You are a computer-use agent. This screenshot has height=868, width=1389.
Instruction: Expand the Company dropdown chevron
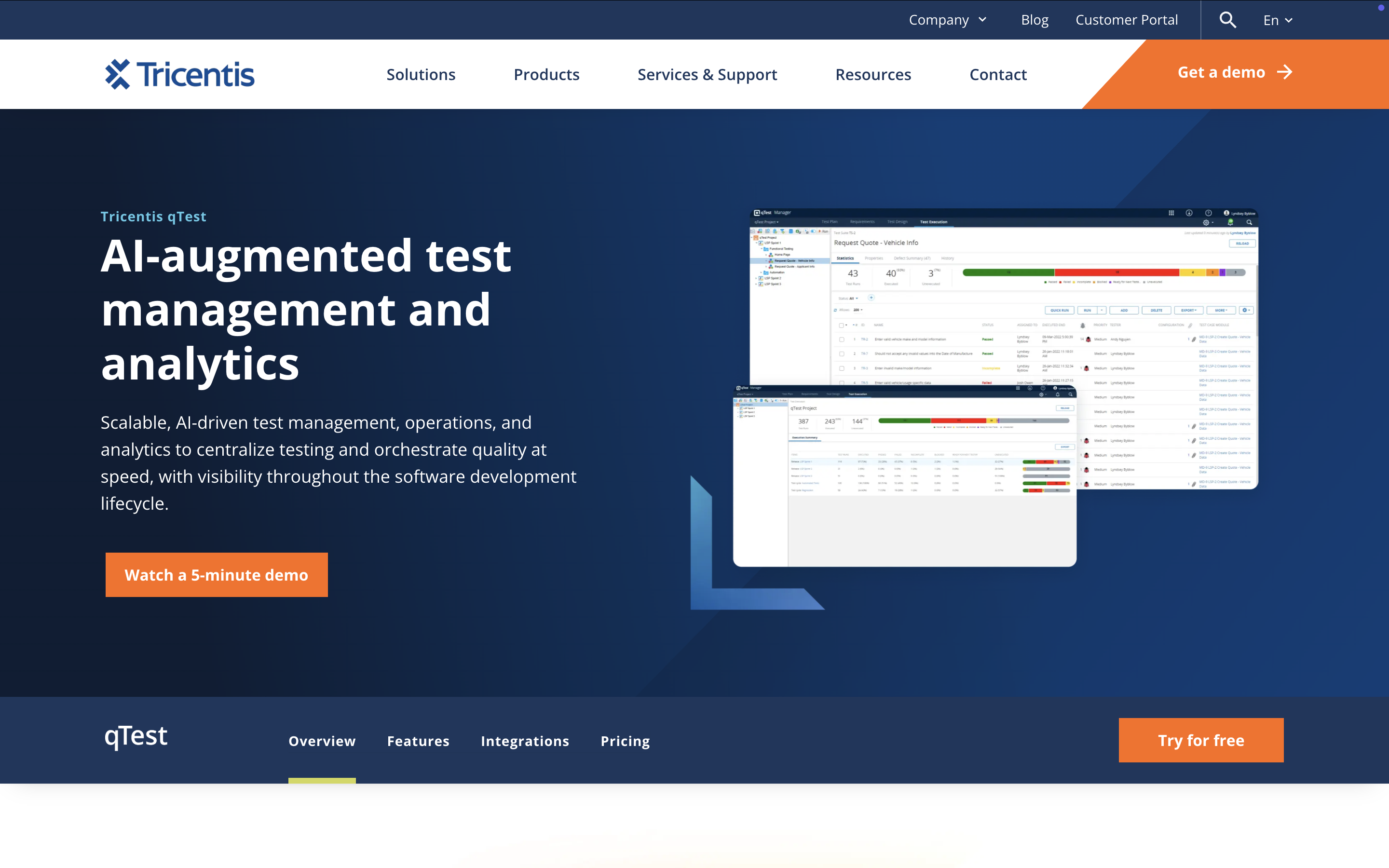point(982,20)
